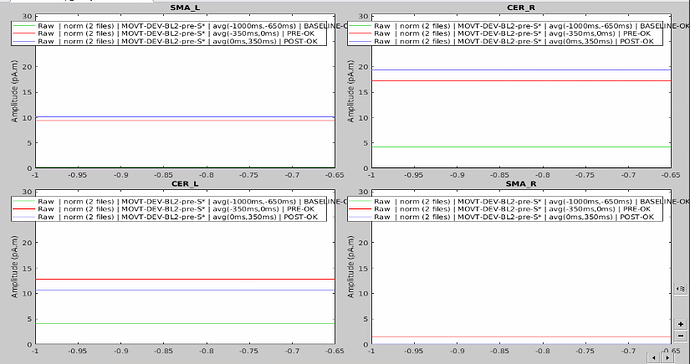Select the green baseline line in CER_L plot
Screen dimensions: 690x364
tap(185, 324)
